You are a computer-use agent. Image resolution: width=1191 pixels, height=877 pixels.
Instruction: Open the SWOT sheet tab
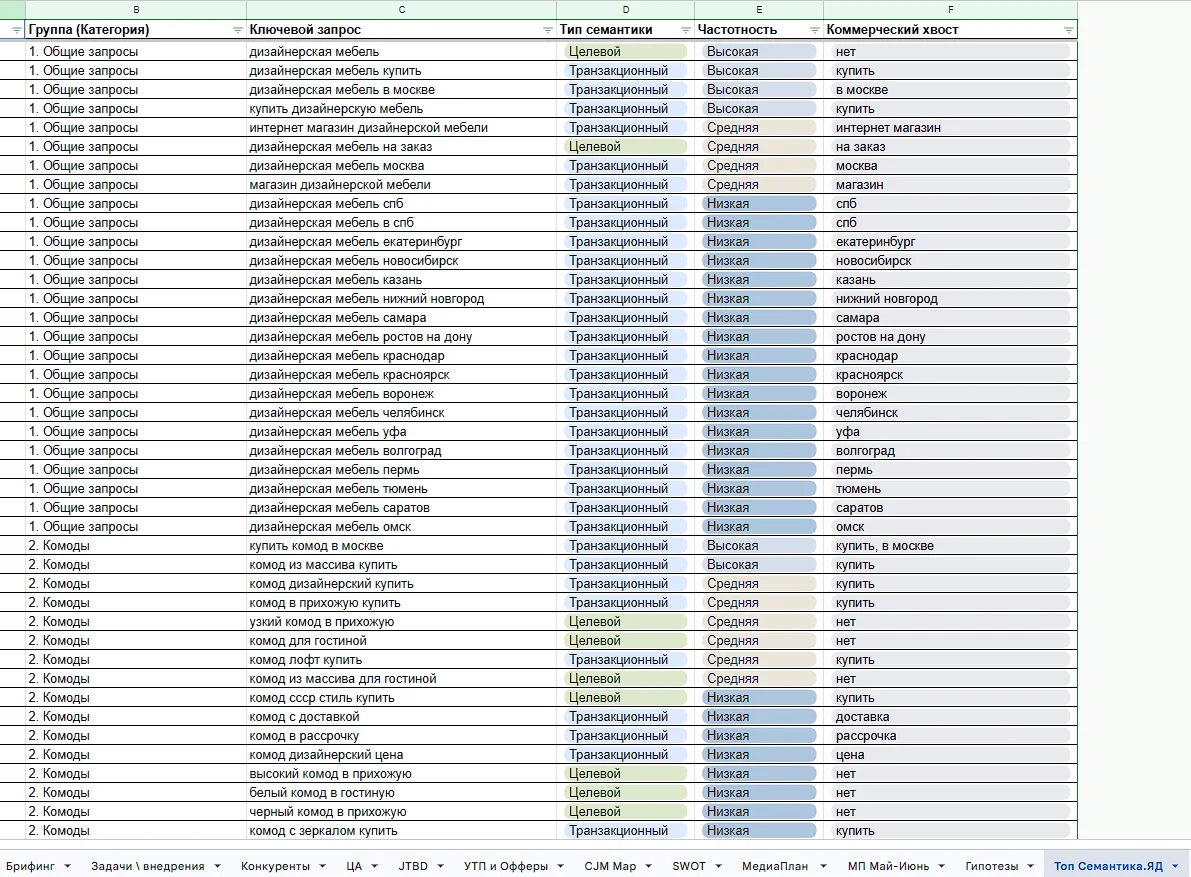click(x=689, y=866)
